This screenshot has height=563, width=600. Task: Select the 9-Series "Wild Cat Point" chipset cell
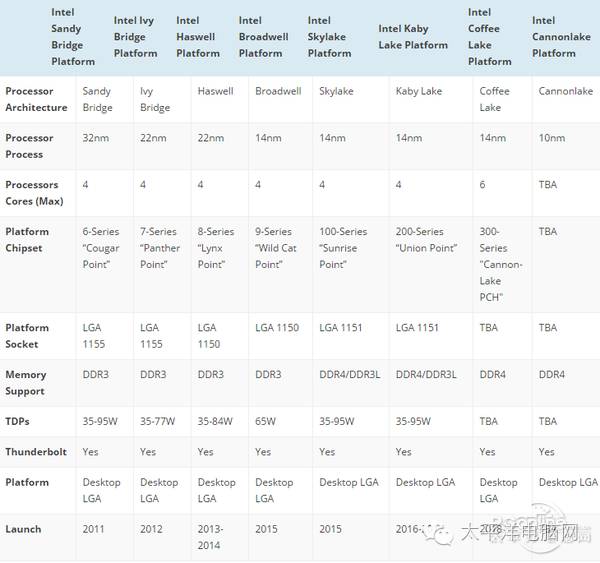(276, 248)
